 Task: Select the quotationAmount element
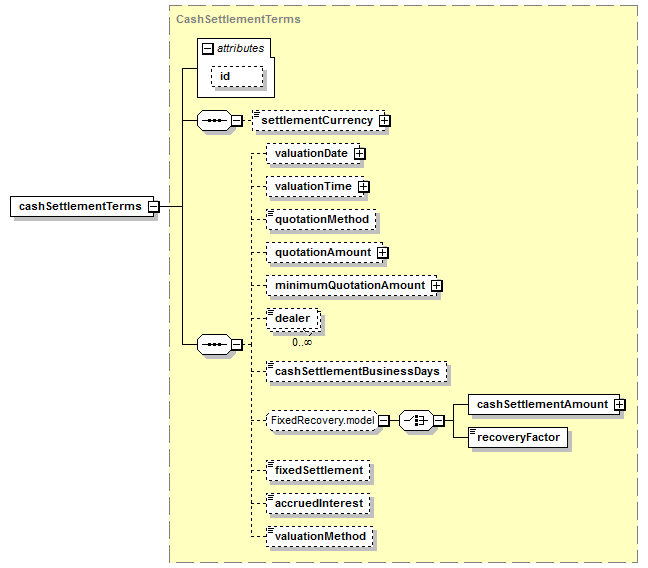pos(324,252)
